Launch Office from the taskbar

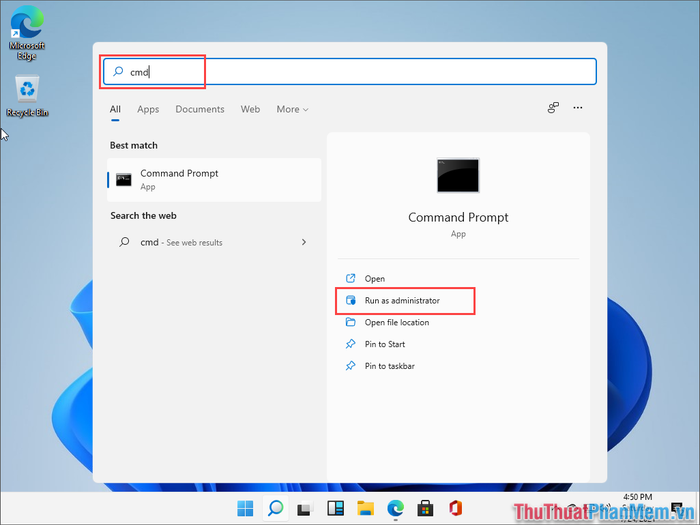pos(455,508)
